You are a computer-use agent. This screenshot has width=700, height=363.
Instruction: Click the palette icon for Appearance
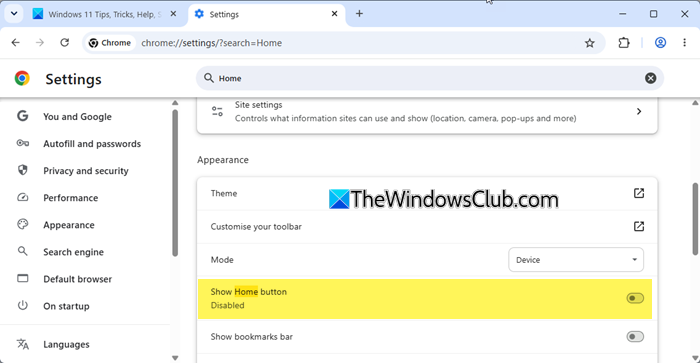click(22, 224)
